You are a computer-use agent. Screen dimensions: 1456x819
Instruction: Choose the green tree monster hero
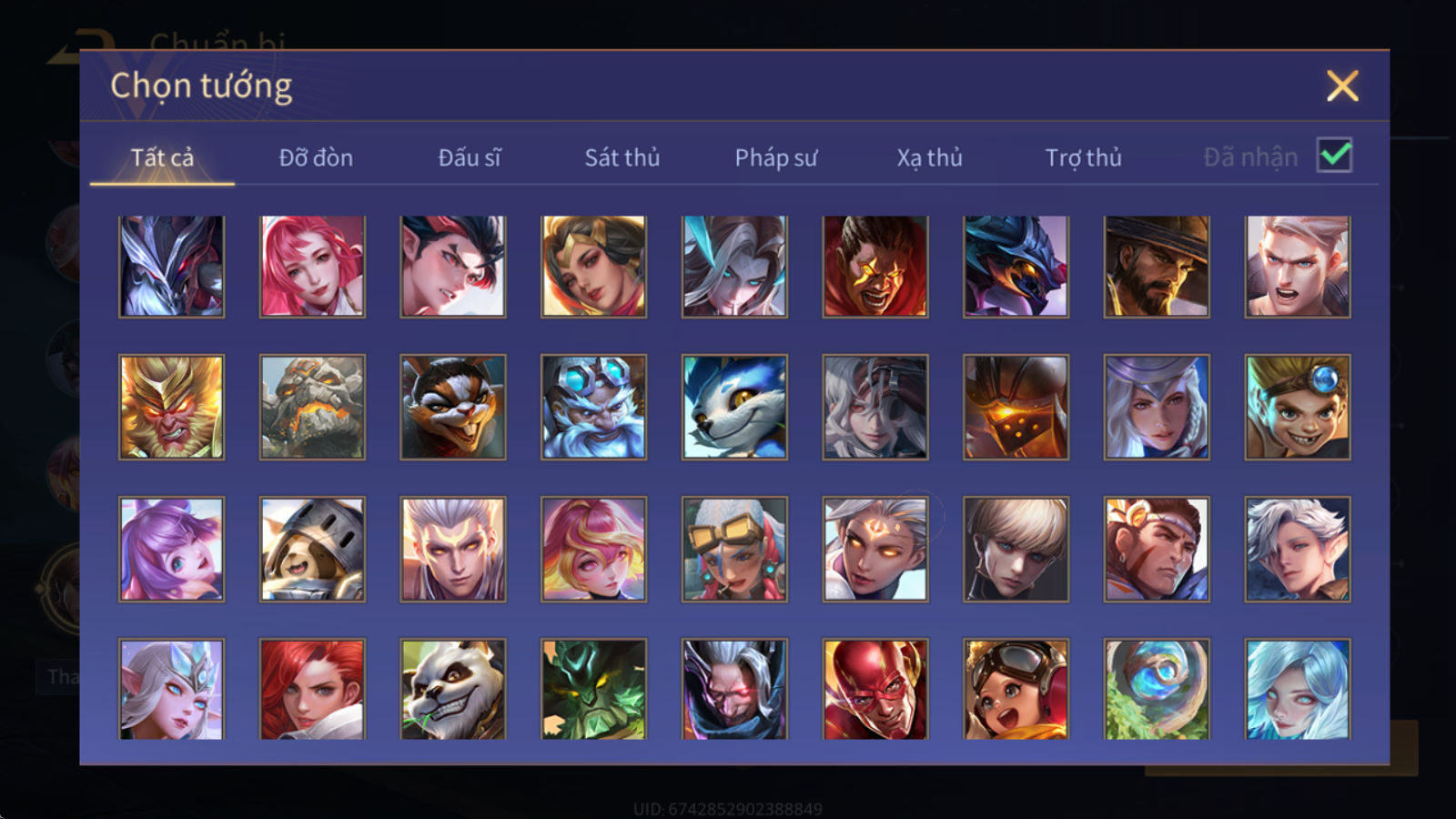point(593,689)
